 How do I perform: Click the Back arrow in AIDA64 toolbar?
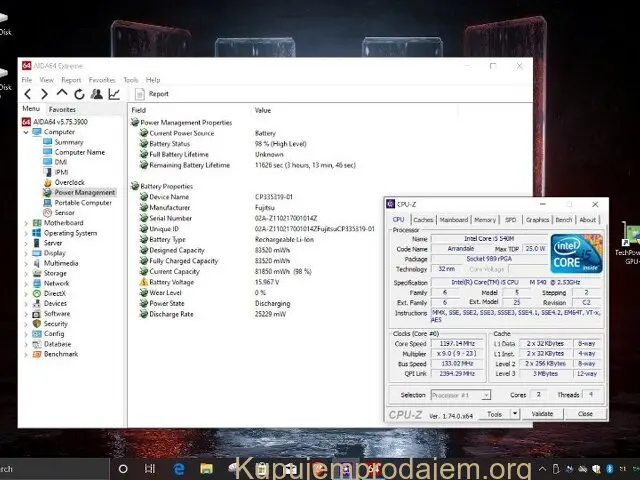pos(28,94)
